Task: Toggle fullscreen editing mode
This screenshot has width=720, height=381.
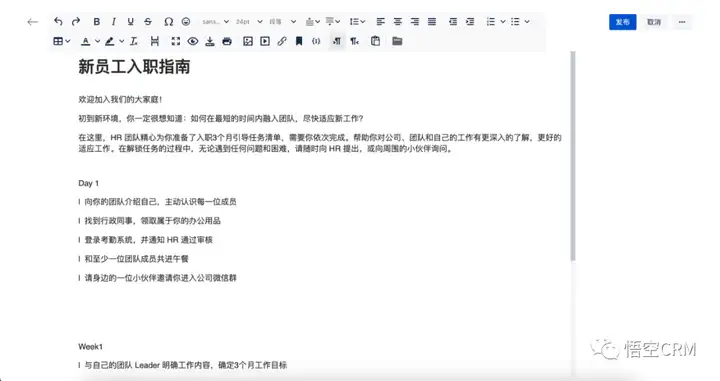Action: coord(176,41)
